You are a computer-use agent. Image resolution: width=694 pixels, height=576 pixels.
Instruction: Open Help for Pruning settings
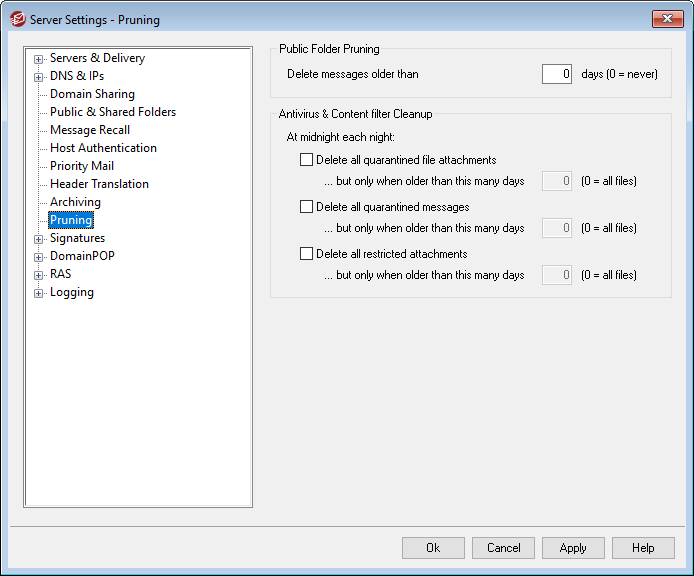(x=643, y=548)
